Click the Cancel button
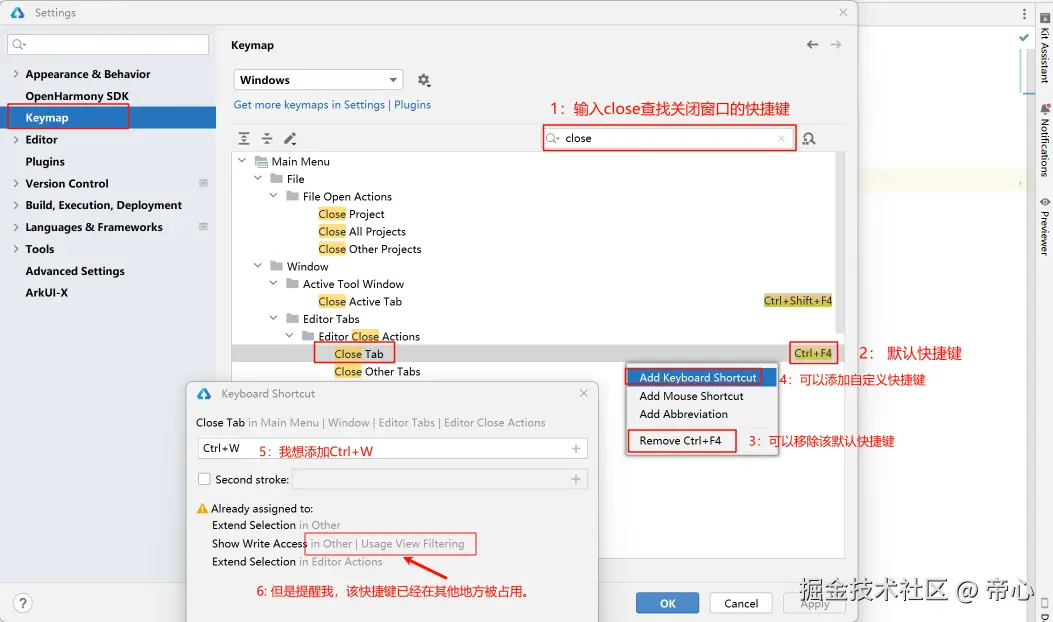The height and width of the screenshot is (622, 1053). 741,603
